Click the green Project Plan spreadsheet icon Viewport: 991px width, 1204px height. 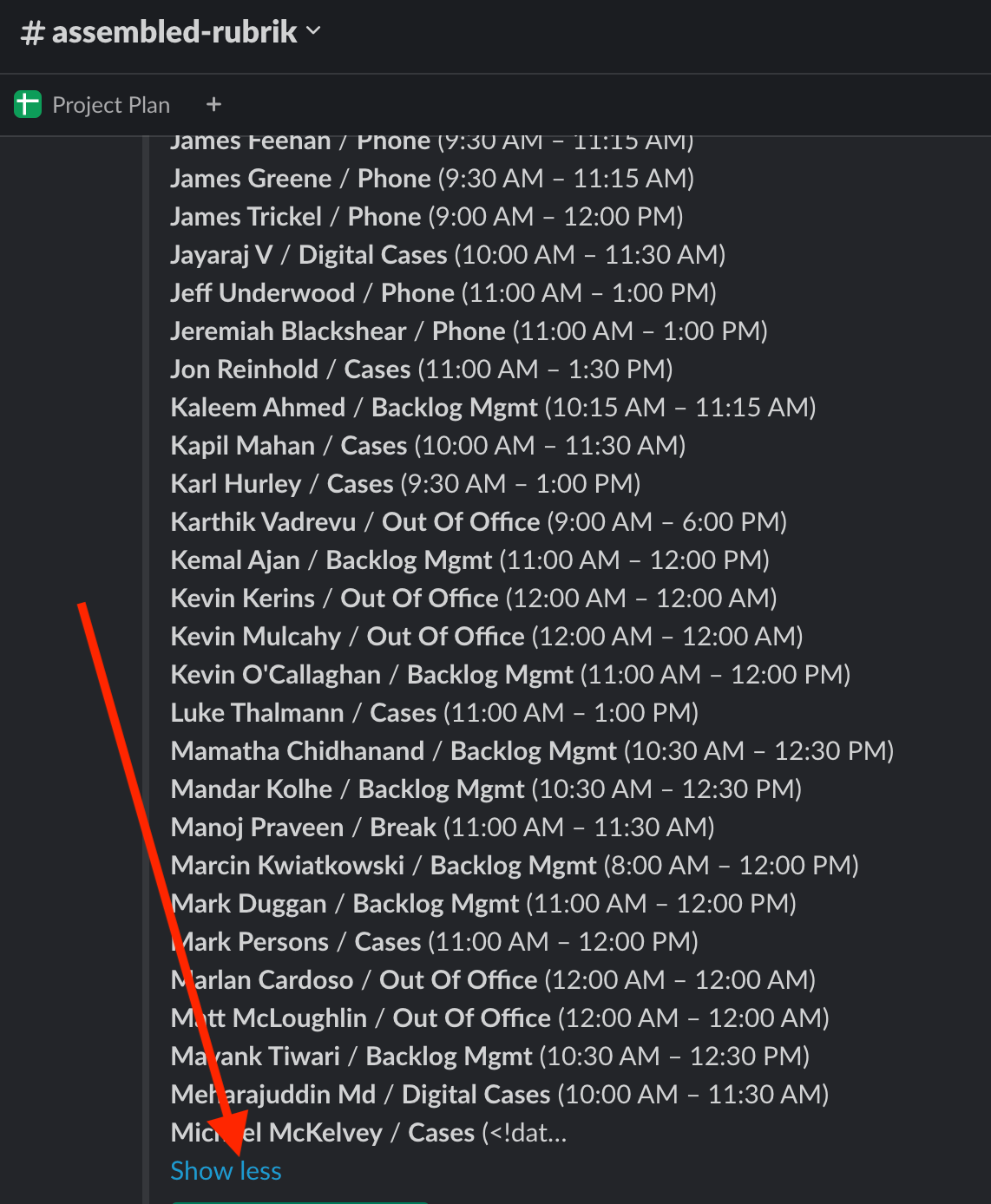click(x=28, y=105)
